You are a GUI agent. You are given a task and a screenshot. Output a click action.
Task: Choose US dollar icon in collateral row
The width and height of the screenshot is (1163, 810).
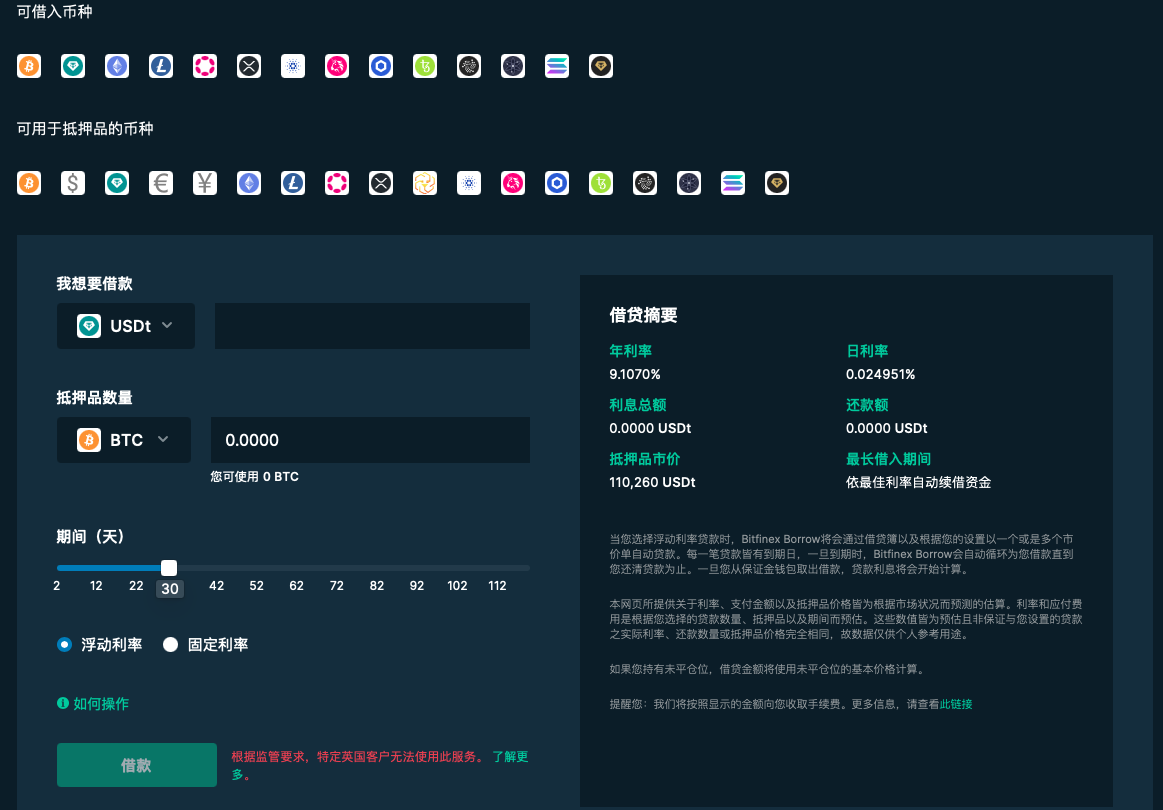(x=73, y=182)
